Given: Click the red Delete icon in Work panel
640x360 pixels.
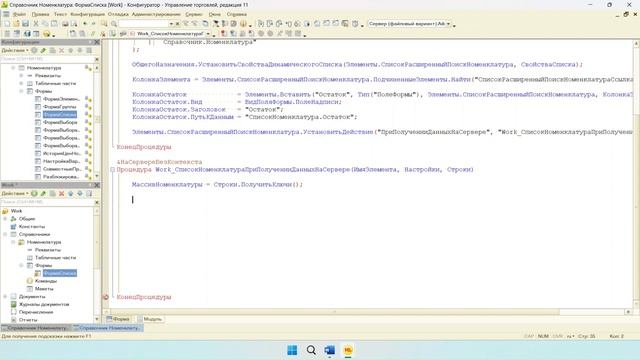Looking at the screenshot, I should [62, 193].
